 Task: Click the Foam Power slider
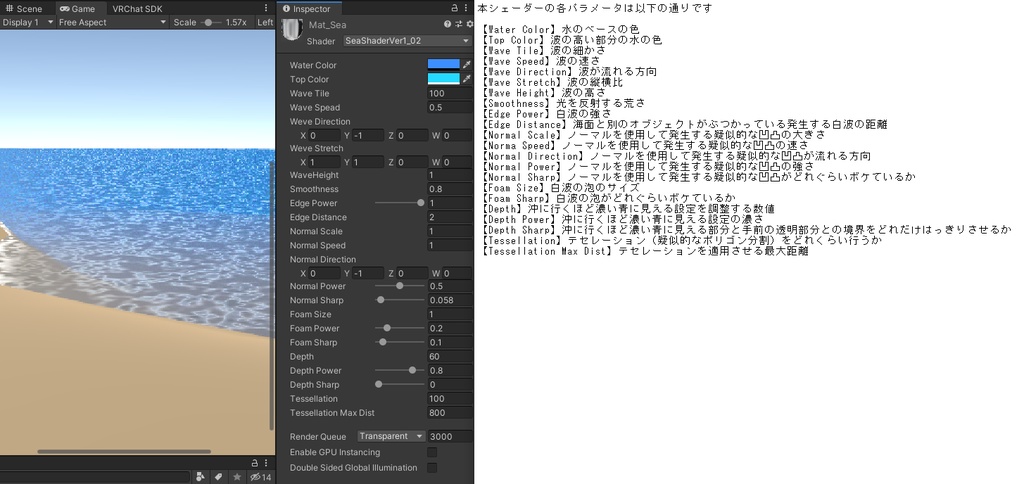click(400, 329)
